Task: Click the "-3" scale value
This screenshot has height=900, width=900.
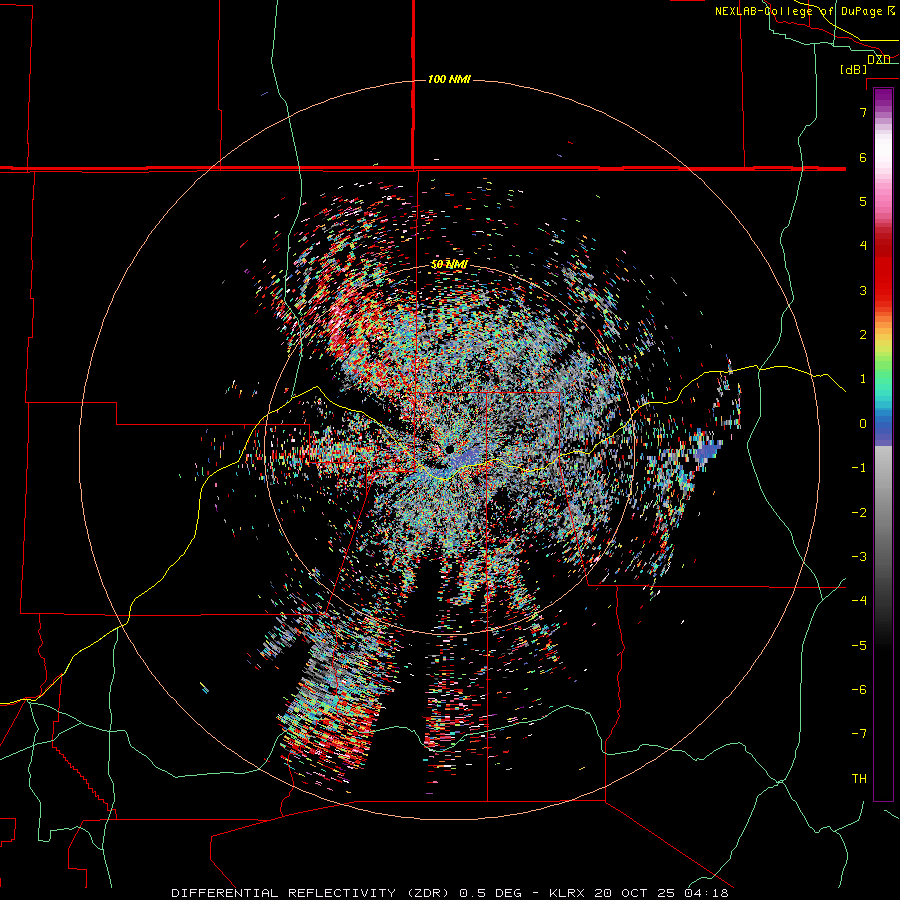Action: coord(859,557)
